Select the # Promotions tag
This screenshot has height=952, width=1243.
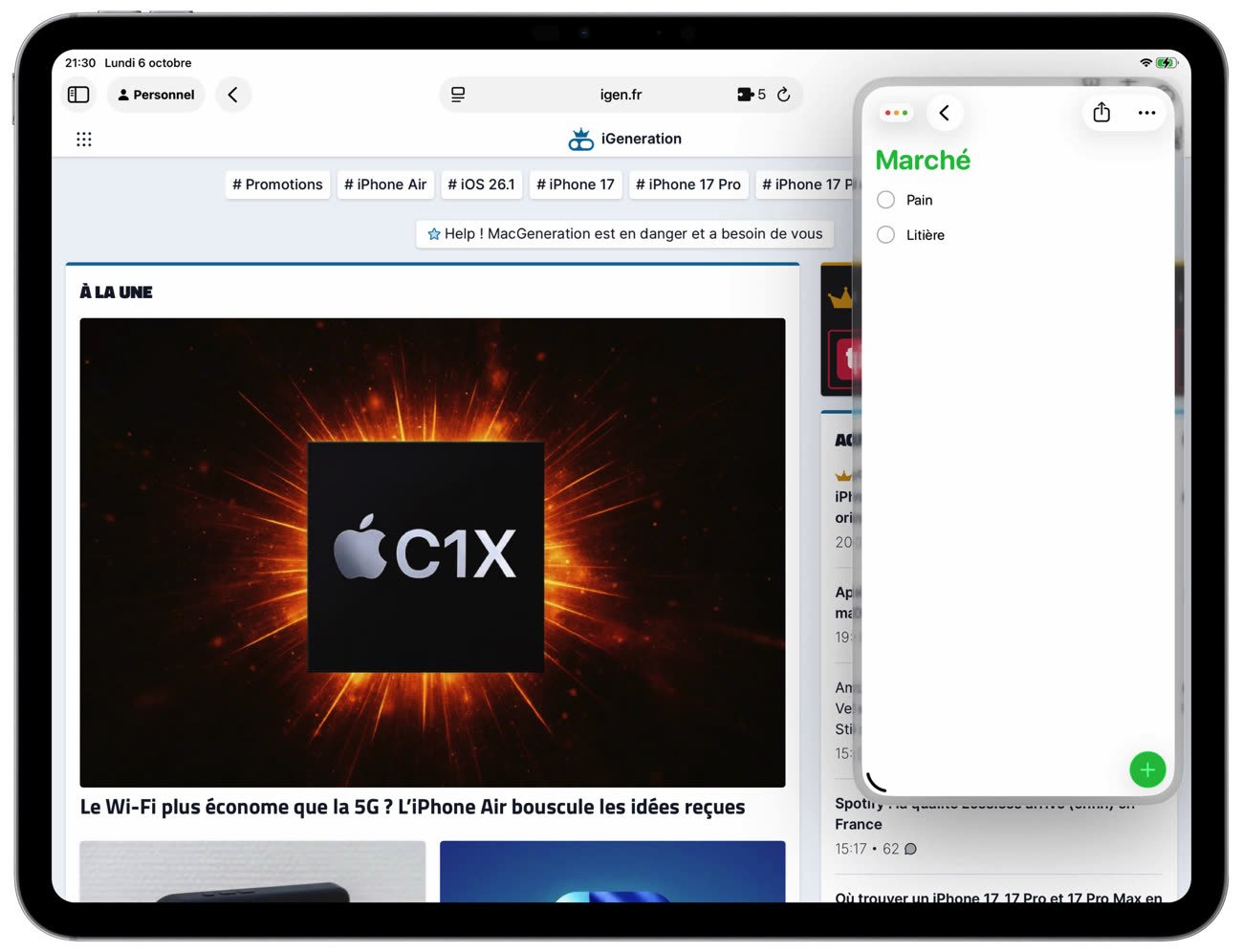click(277, 184)
